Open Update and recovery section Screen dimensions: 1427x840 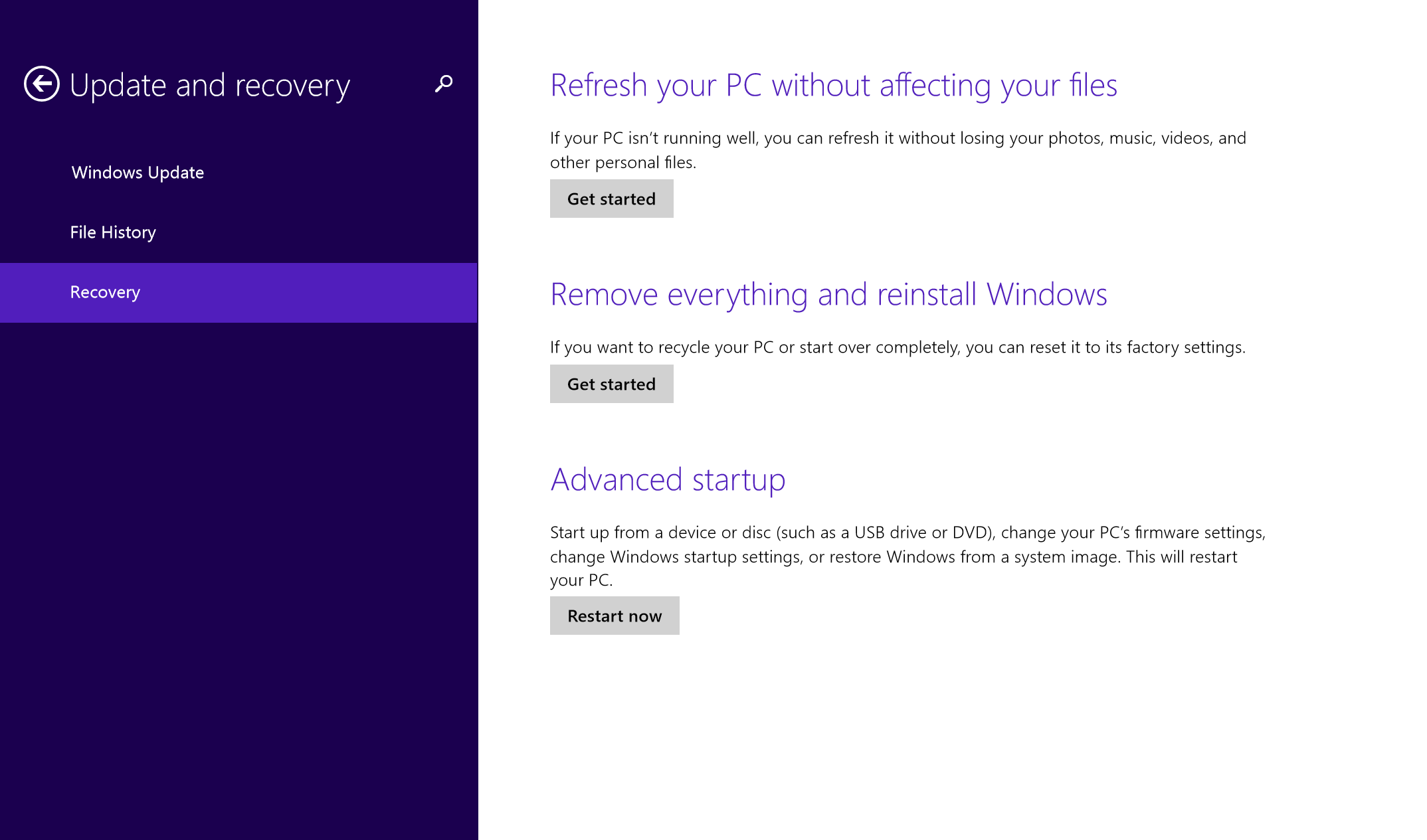(210, 85)
